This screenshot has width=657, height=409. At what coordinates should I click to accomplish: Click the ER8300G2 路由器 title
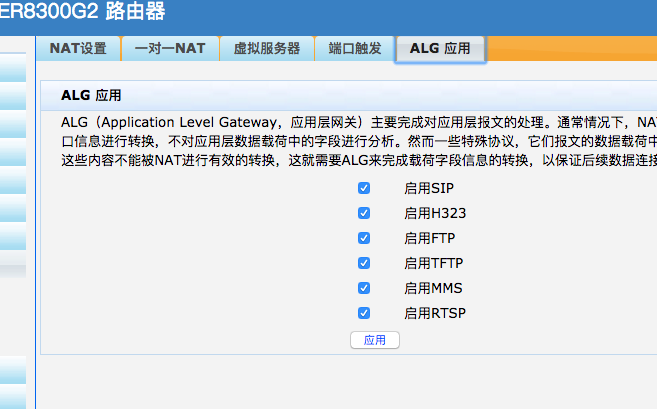coord(83,11)
